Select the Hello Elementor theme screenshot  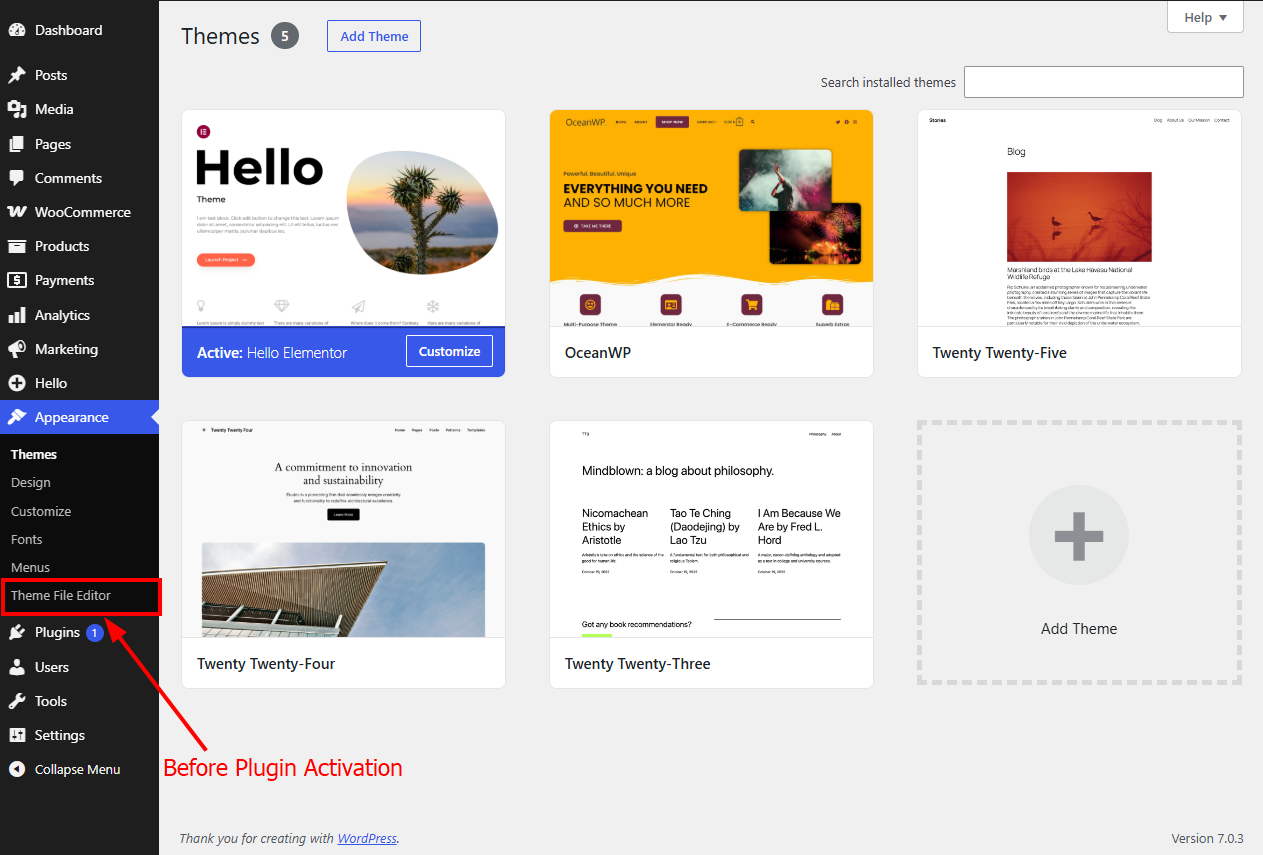point(343,218)
